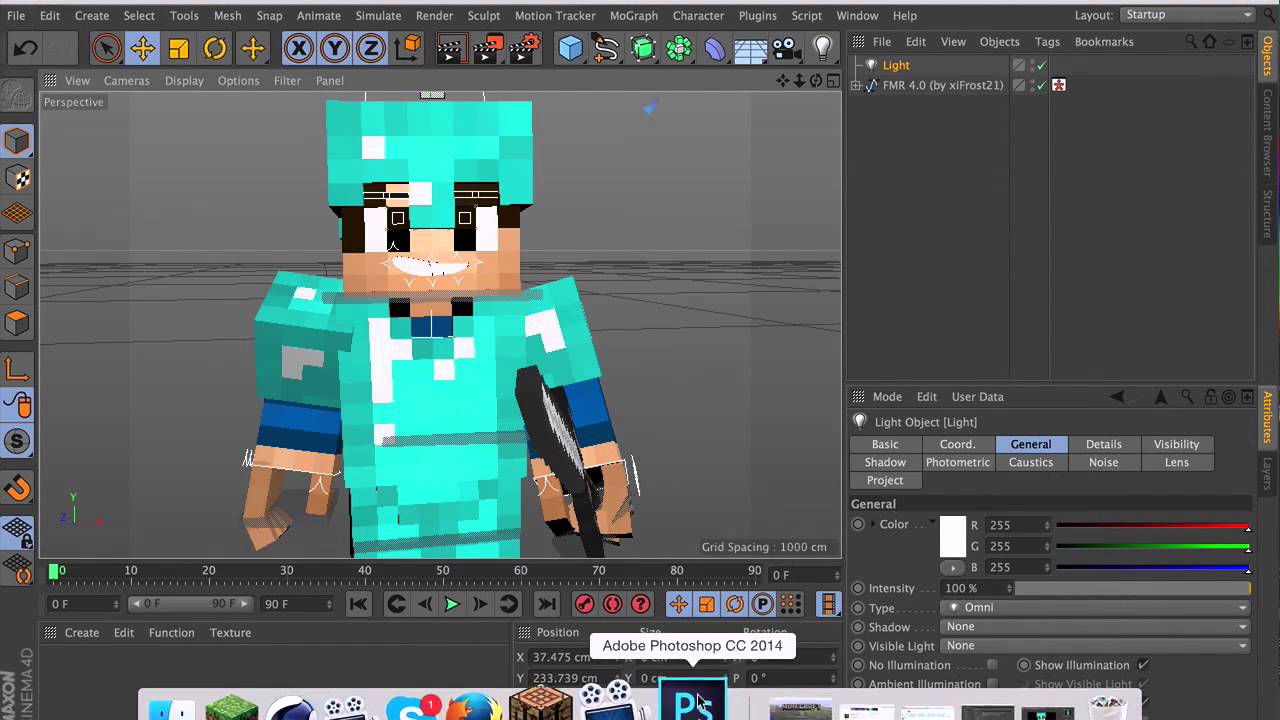
Task: Activate the Move tool in top toolbar
Action: [x=142, y=48]
